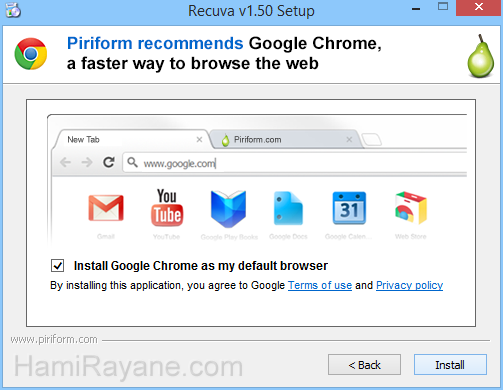
Task: Click the YouTube icon in the preview
Action: 167,207
